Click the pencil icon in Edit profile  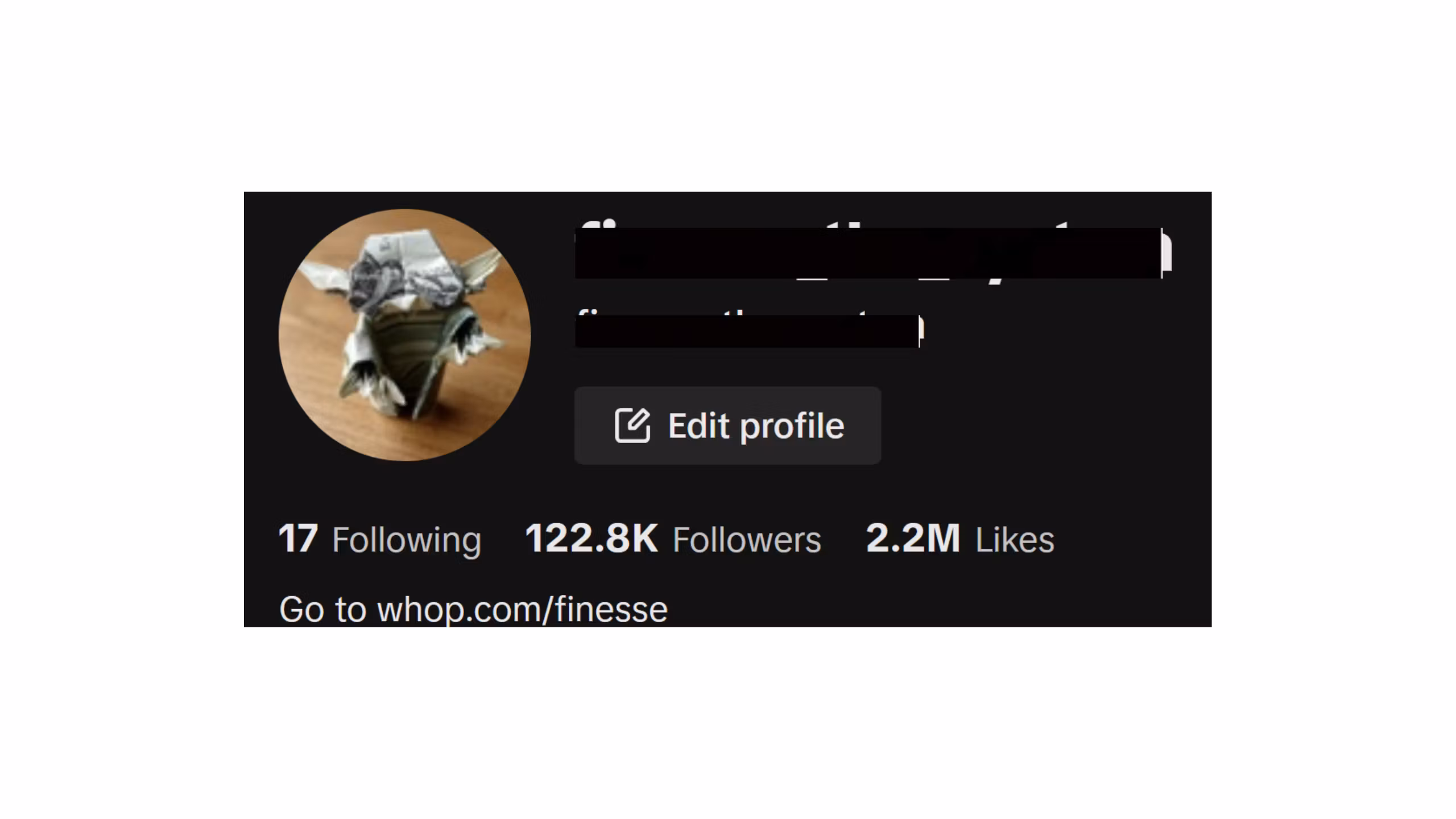pos(632,425)
